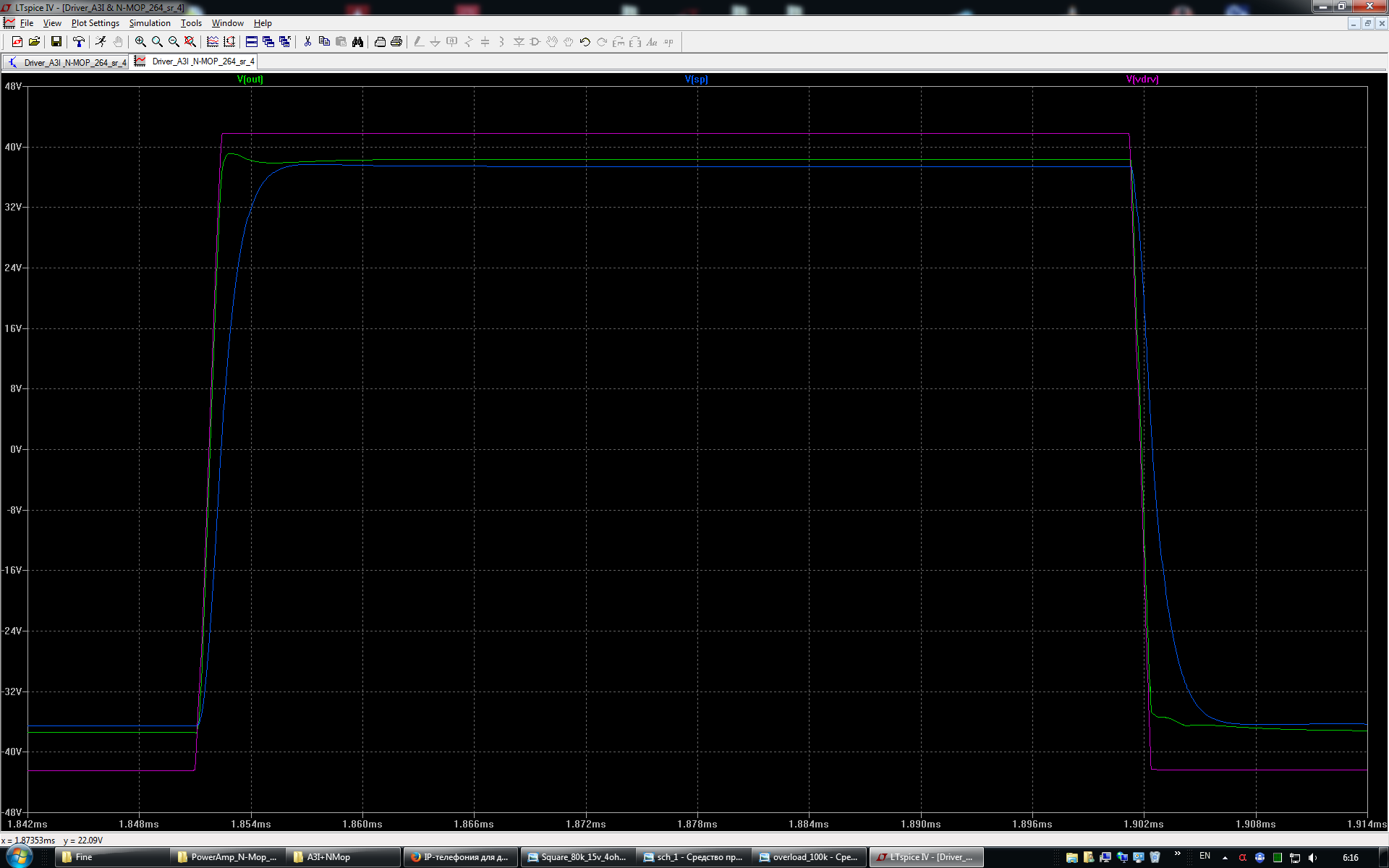
Task: Open the View menu
Action: pyautogui.click(x=52, y=23)
